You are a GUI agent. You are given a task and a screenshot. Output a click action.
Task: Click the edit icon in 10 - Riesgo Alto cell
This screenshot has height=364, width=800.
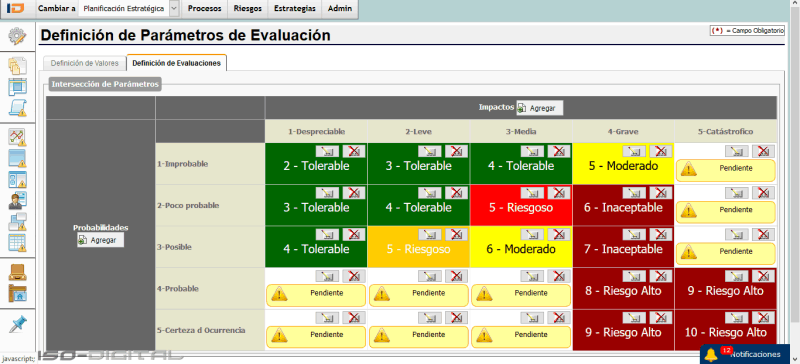(736, 318)
